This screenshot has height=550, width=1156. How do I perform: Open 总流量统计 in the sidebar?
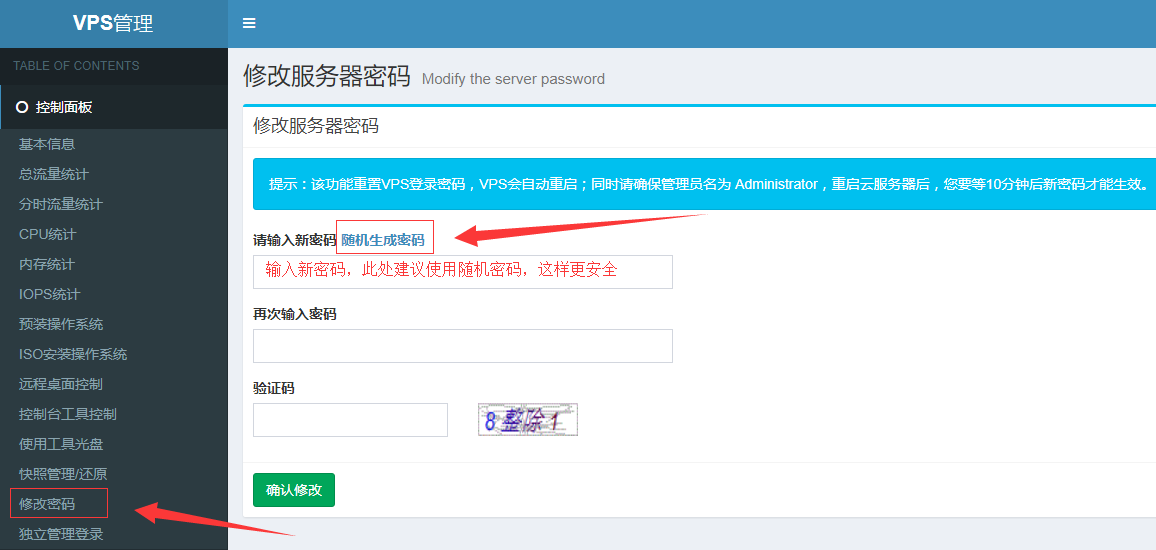point(54,174)
